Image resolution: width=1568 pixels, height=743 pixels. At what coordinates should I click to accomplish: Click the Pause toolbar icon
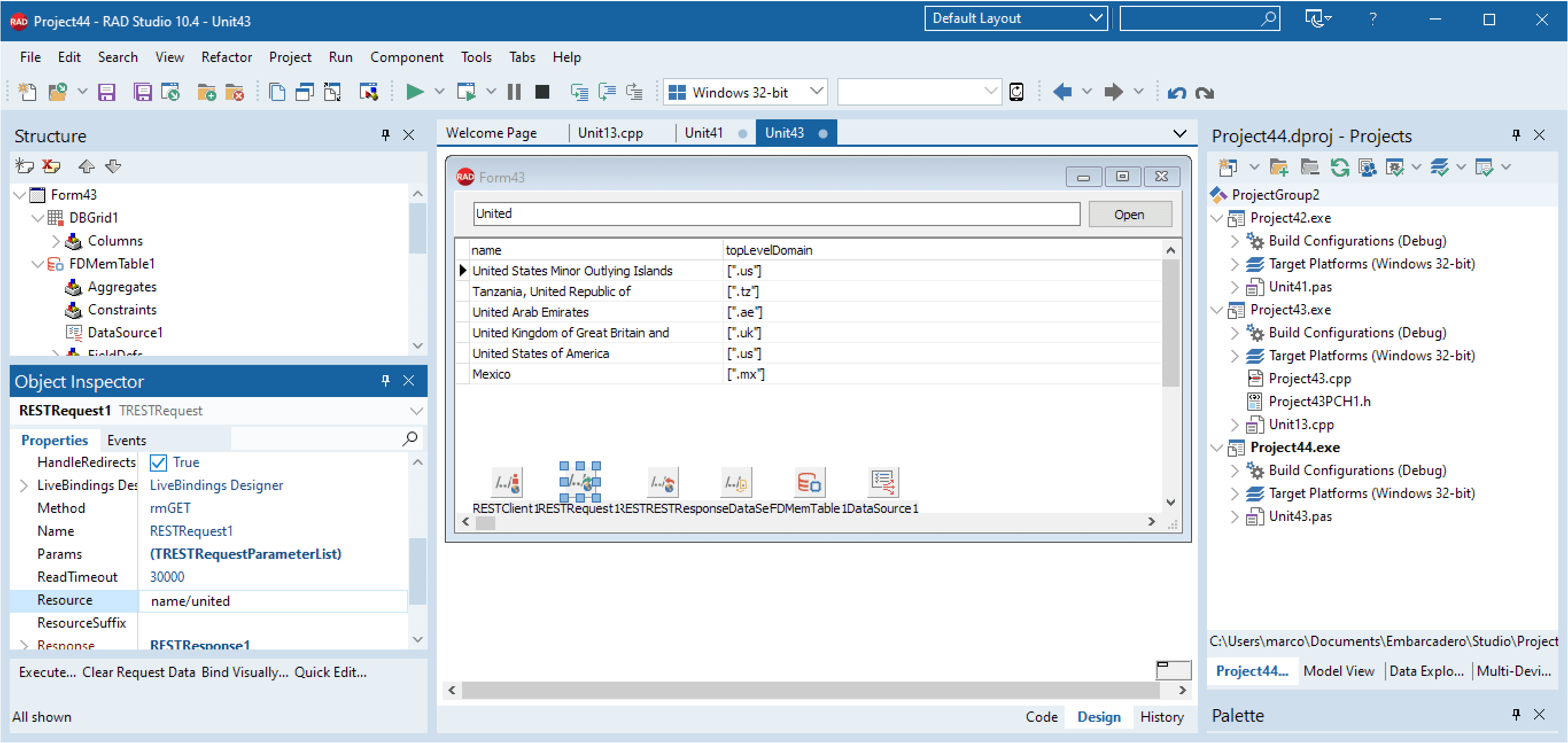[x=514, y=92]
